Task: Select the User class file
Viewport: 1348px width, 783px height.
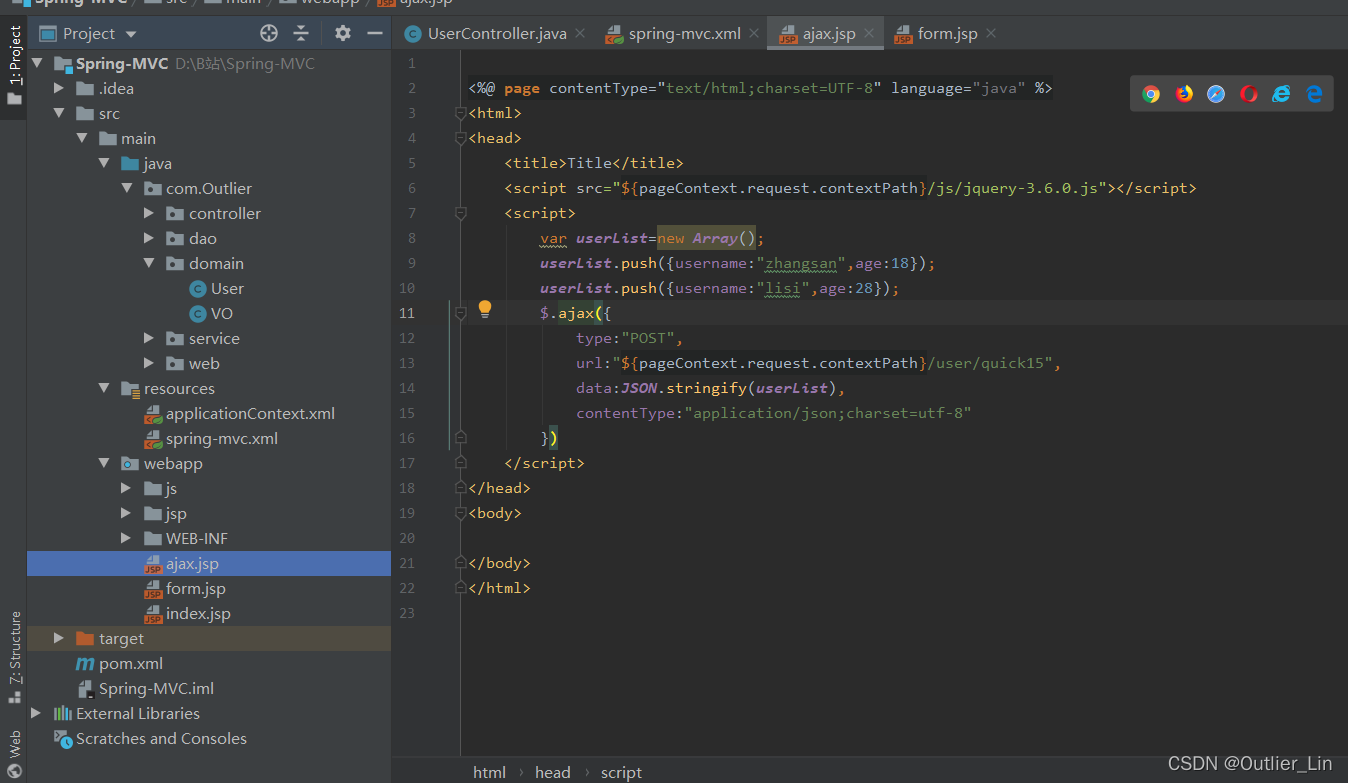Action: tap(217, 289)
